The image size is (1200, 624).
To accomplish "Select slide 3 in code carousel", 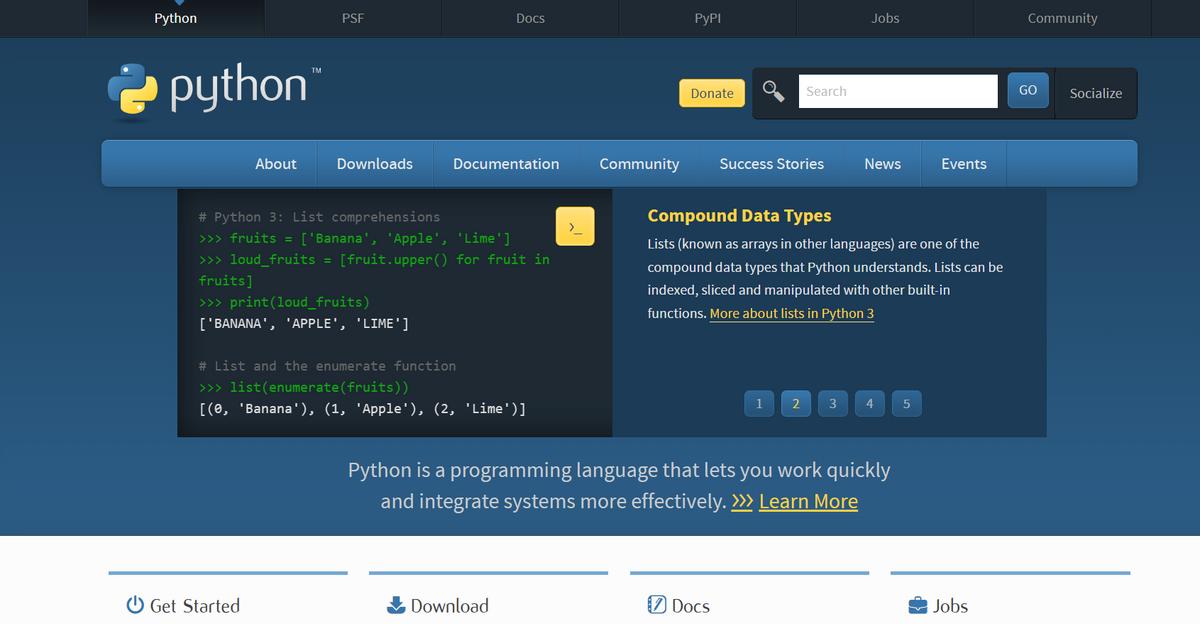I will [832, 403].
